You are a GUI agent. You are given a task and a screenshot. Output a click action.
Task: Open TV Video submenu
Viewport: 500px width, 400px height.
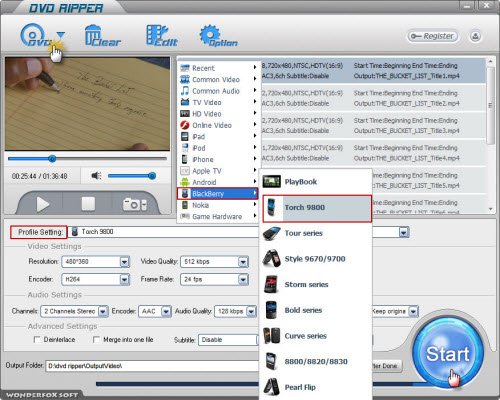[x=219, y=102]
